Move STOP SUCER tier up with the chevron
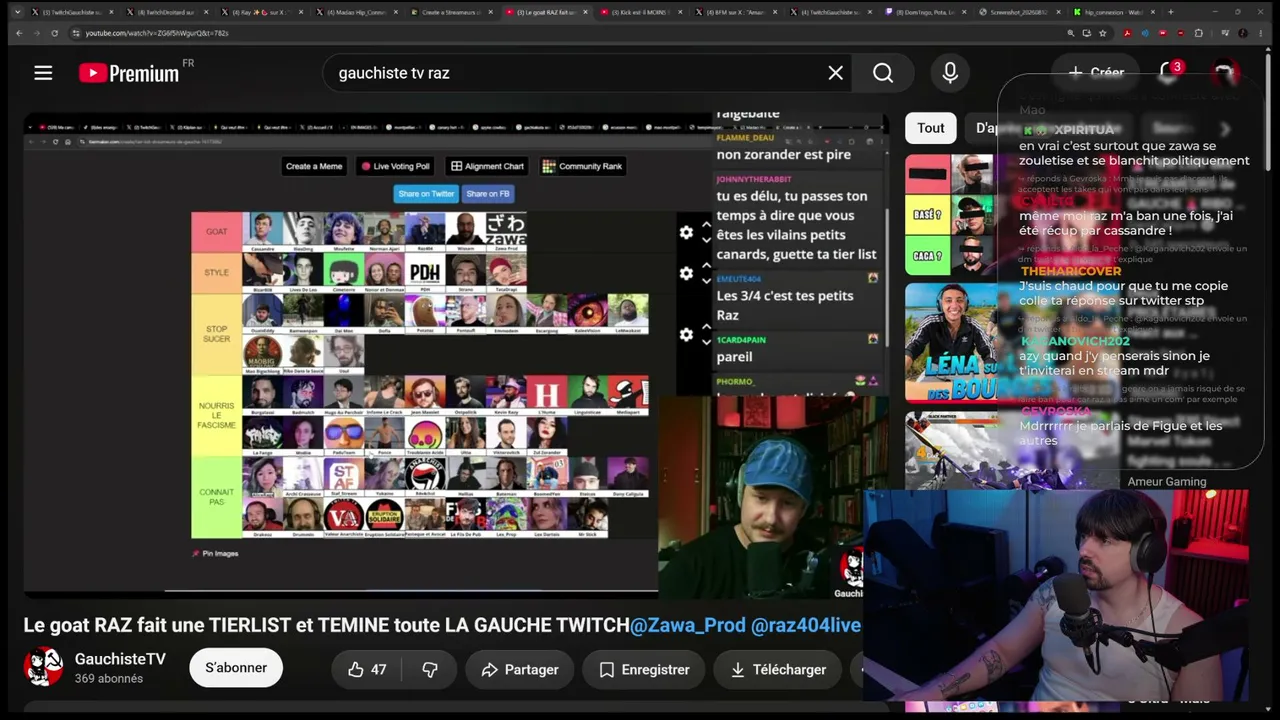This screenshot has width=1280, height=720. [x=706, y=327]
